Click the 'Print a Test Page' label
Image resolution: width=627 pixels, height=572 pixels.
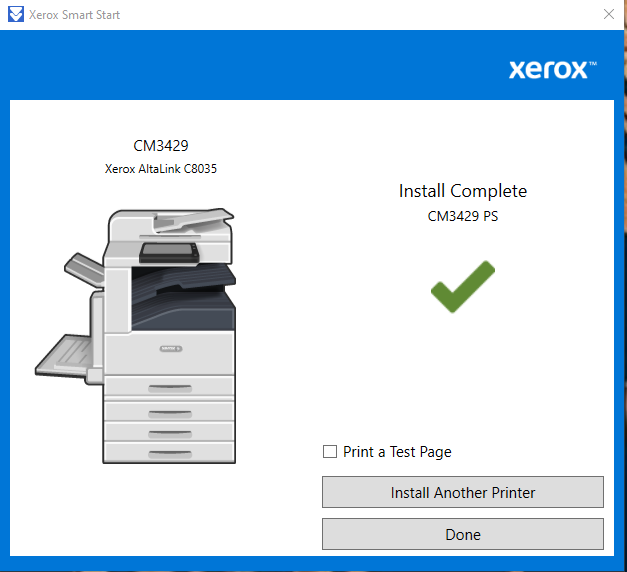[397, 452]
